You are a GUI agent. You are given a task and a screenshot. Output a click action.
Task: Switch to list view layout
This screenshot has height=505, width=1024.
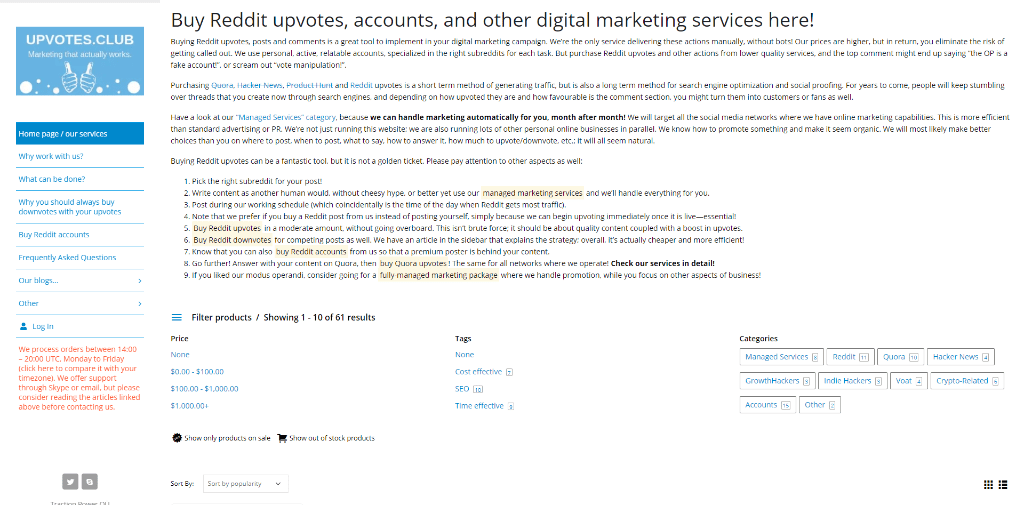point(1004,484)
